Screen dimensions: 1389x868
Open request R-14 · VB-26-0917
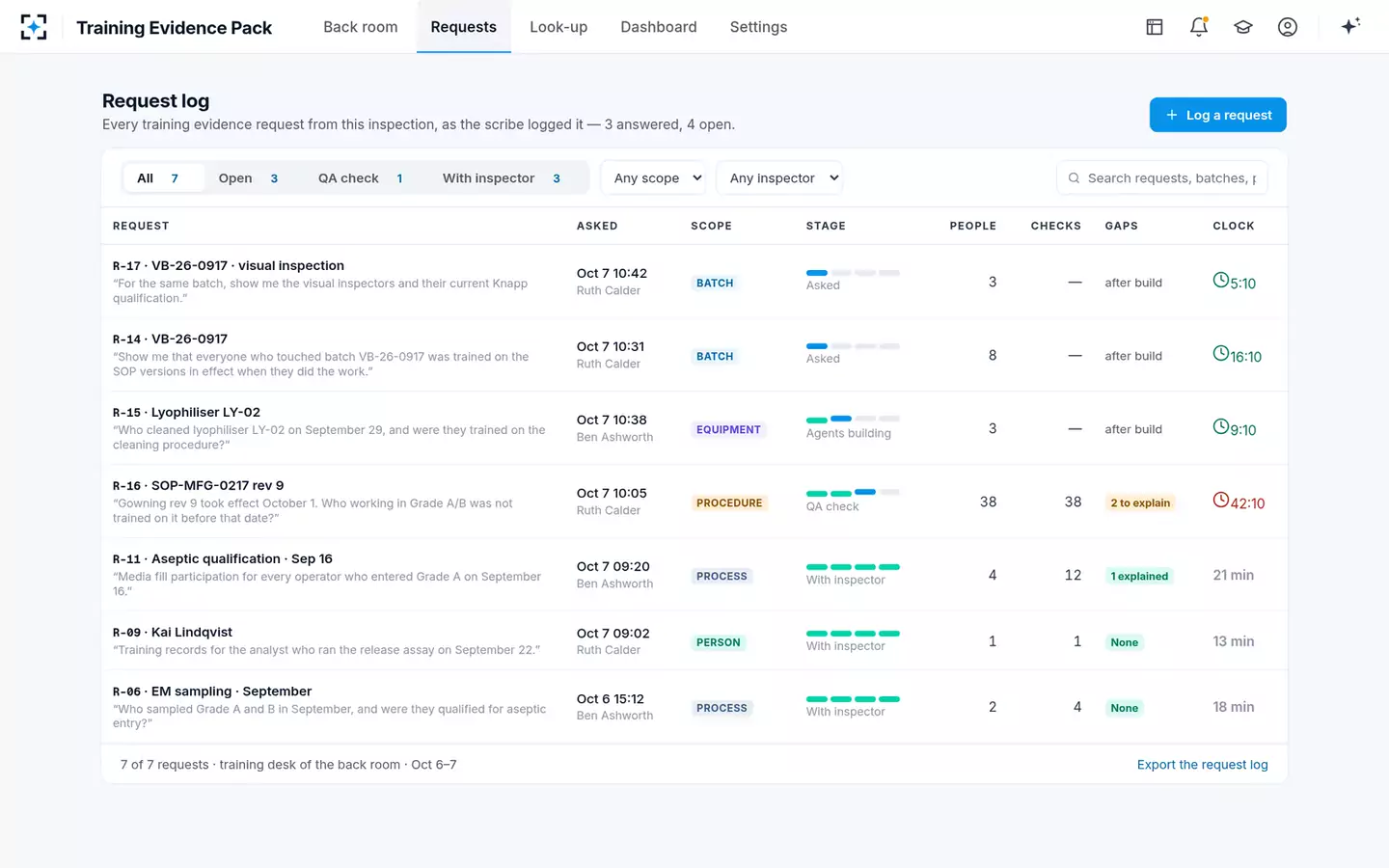[x=171, y=339]
